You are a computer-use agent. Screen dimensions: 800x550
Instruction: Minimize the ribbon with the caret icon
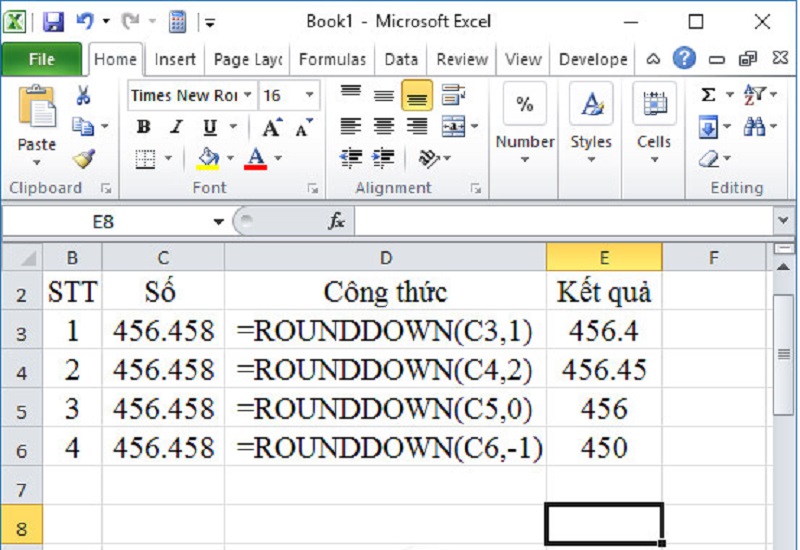[653, 59]
